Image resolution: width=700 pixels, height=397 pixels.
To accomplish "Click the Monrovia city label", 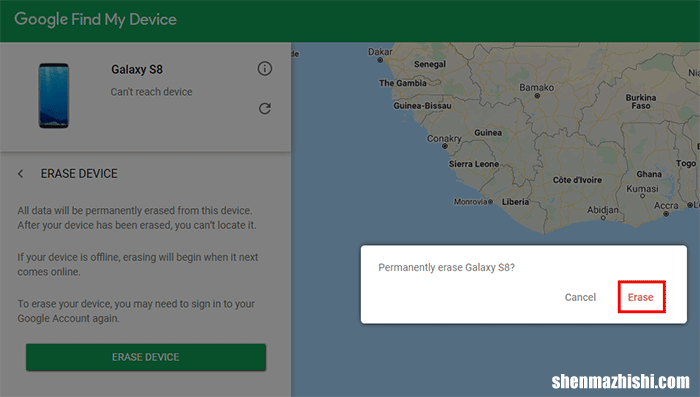I will tap(471, 202).
